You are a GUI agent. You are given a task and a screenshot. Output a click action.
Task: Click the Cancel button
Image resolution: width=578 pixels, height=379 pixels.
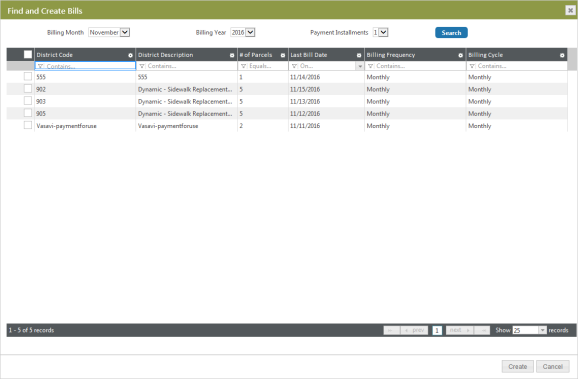pyautogui.click(x=553, y=366)
